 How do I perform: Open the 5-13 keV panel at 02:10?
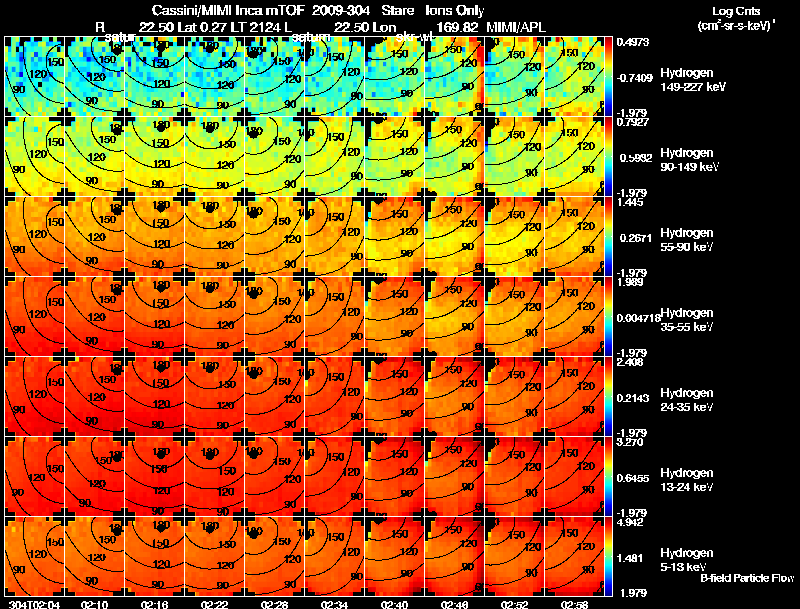click(x=94, y=556)
